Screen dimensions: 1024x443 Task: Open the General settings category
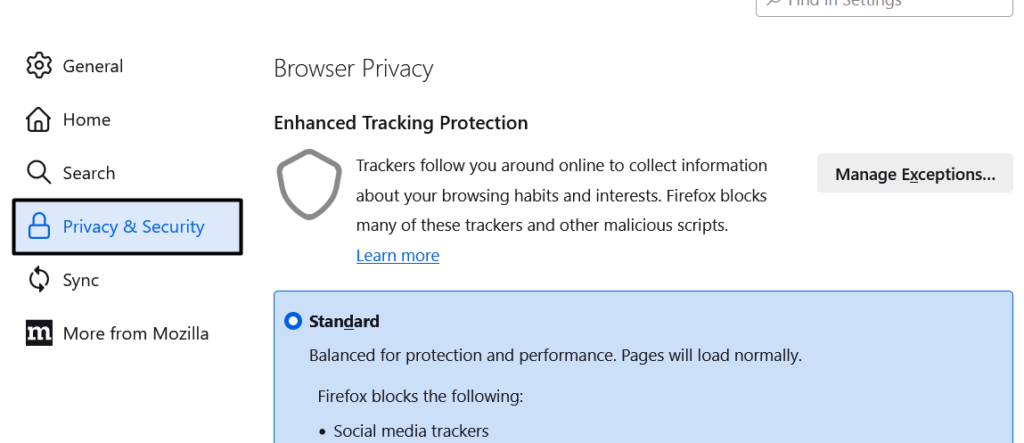coord(93,66)
